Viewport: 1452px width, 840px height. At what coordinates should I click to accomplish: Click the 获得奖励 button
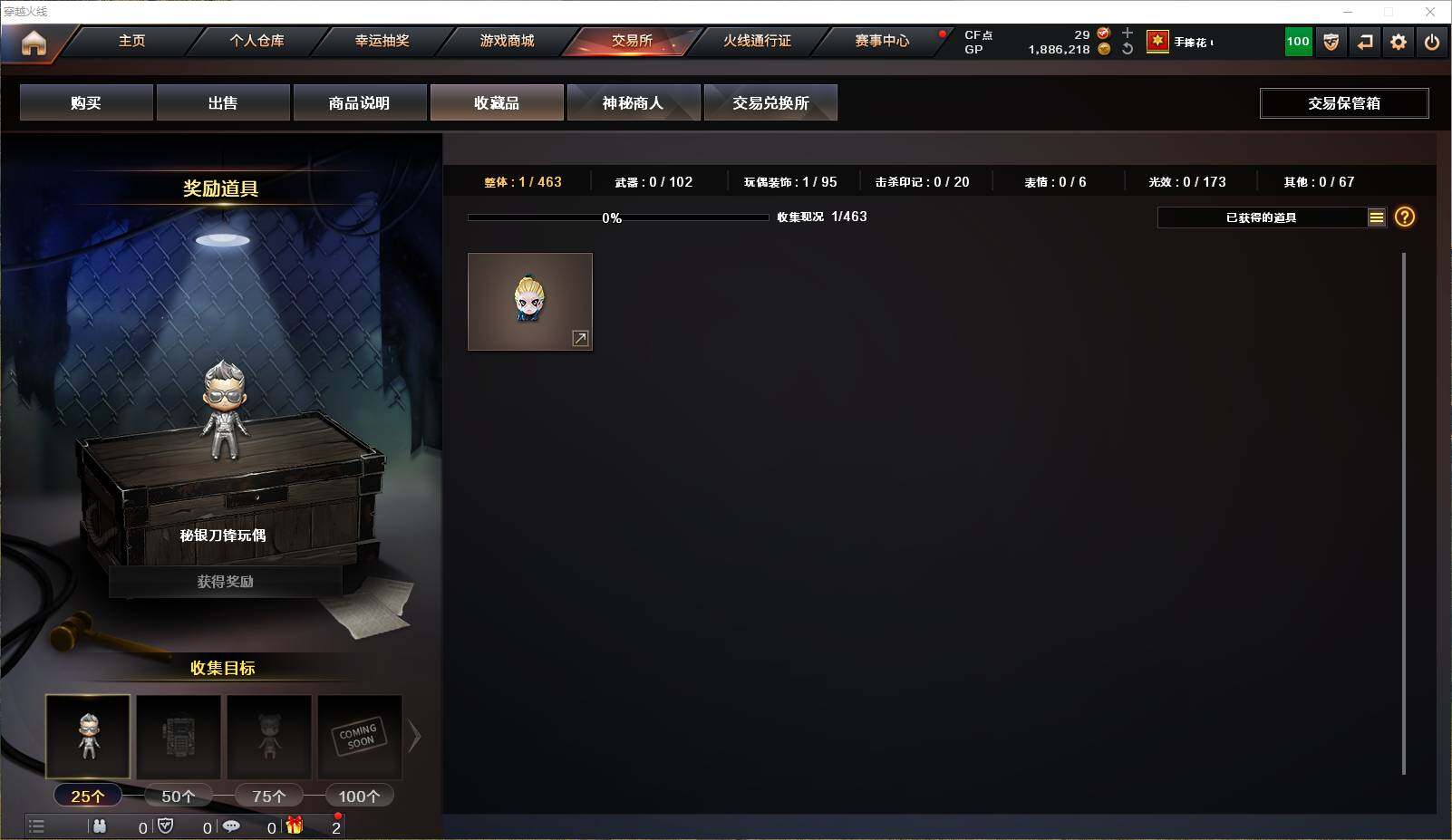(x=226, y=581)
